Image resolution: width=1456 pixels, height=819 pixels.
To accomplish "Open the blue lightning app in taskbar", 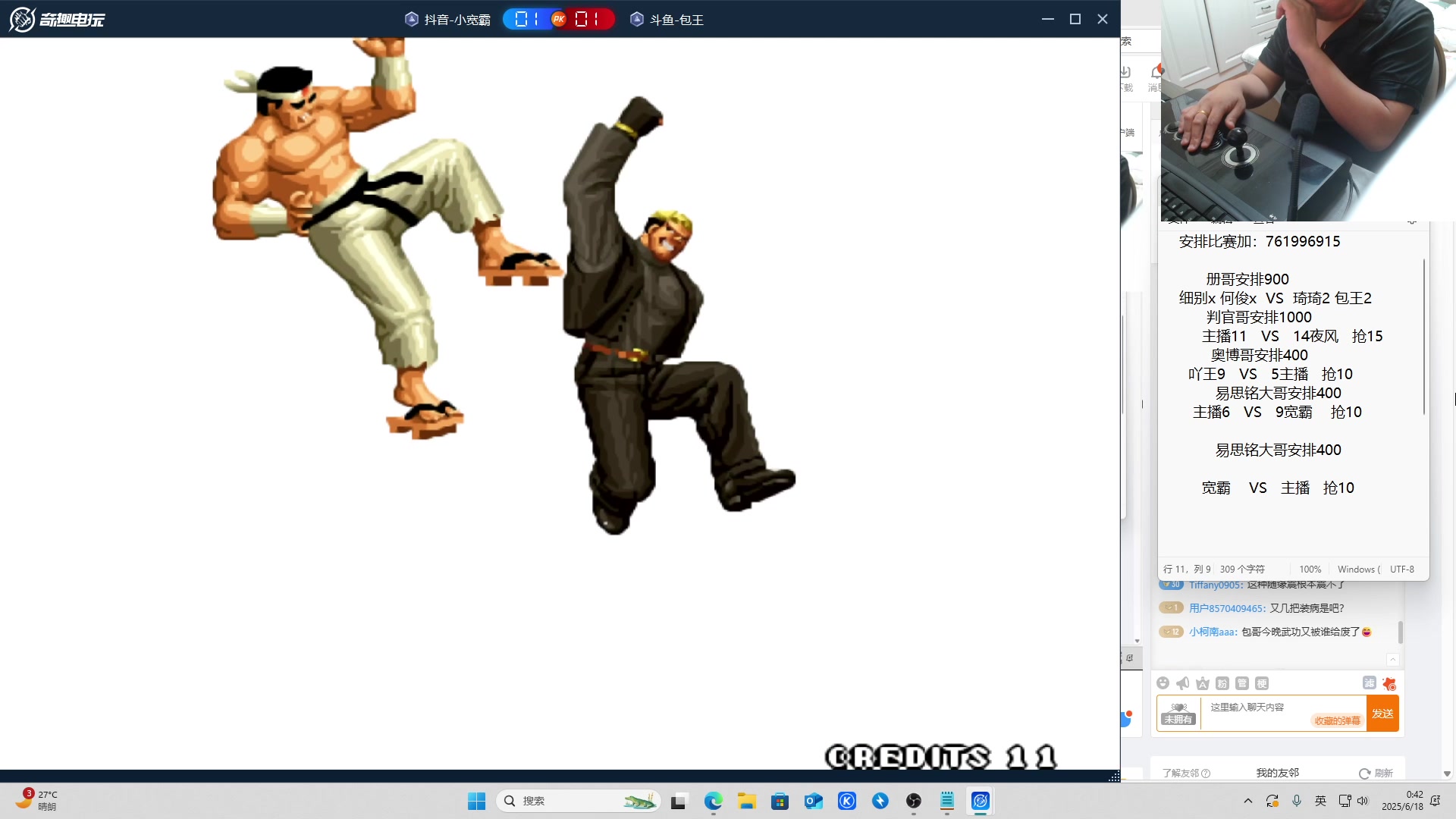I will [x=880, y=801].
